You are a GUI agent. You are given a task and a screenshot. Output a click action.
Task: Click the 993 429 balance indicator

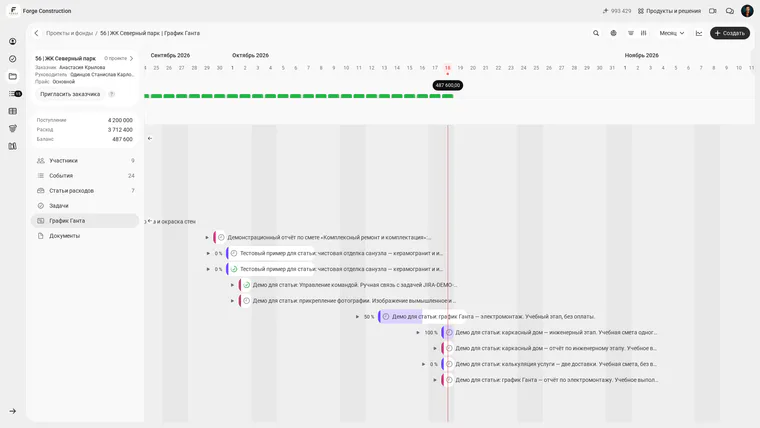(x=617, y=11)
